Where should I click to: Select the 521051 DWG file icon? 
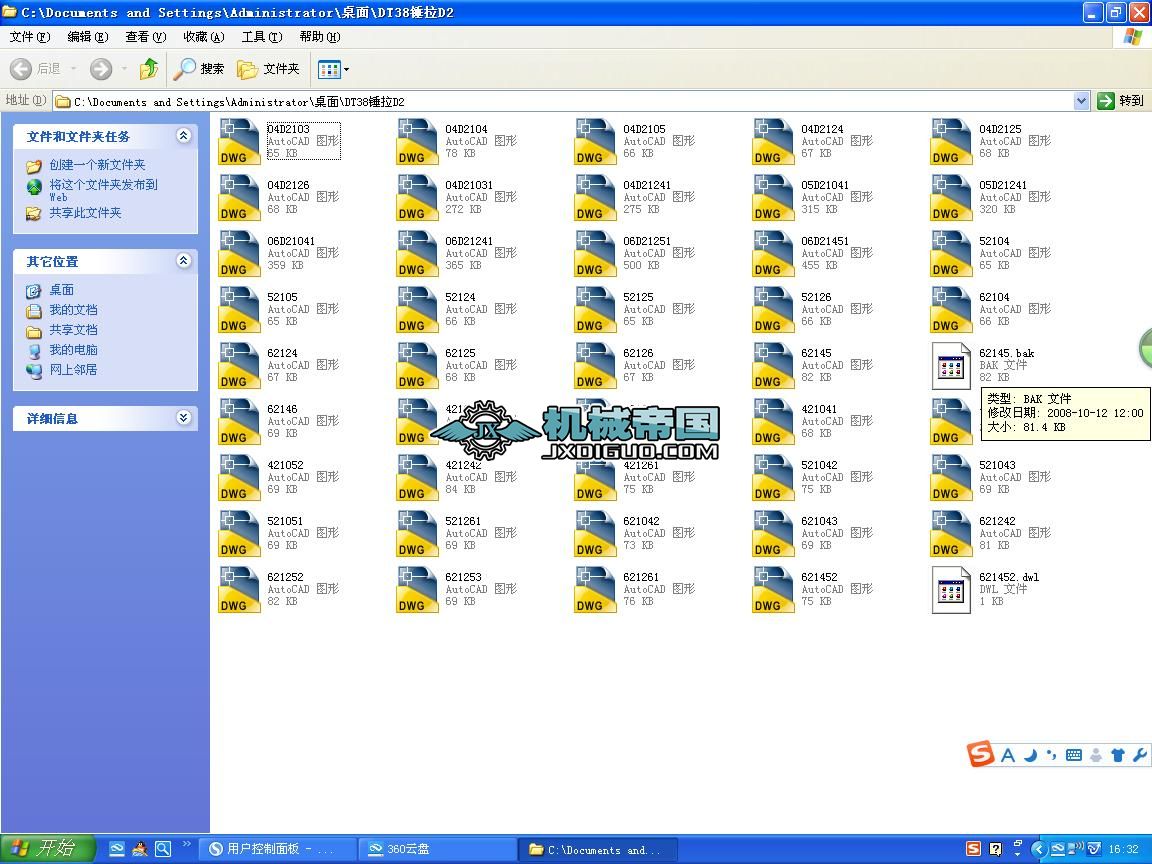(x=240, y=533)
